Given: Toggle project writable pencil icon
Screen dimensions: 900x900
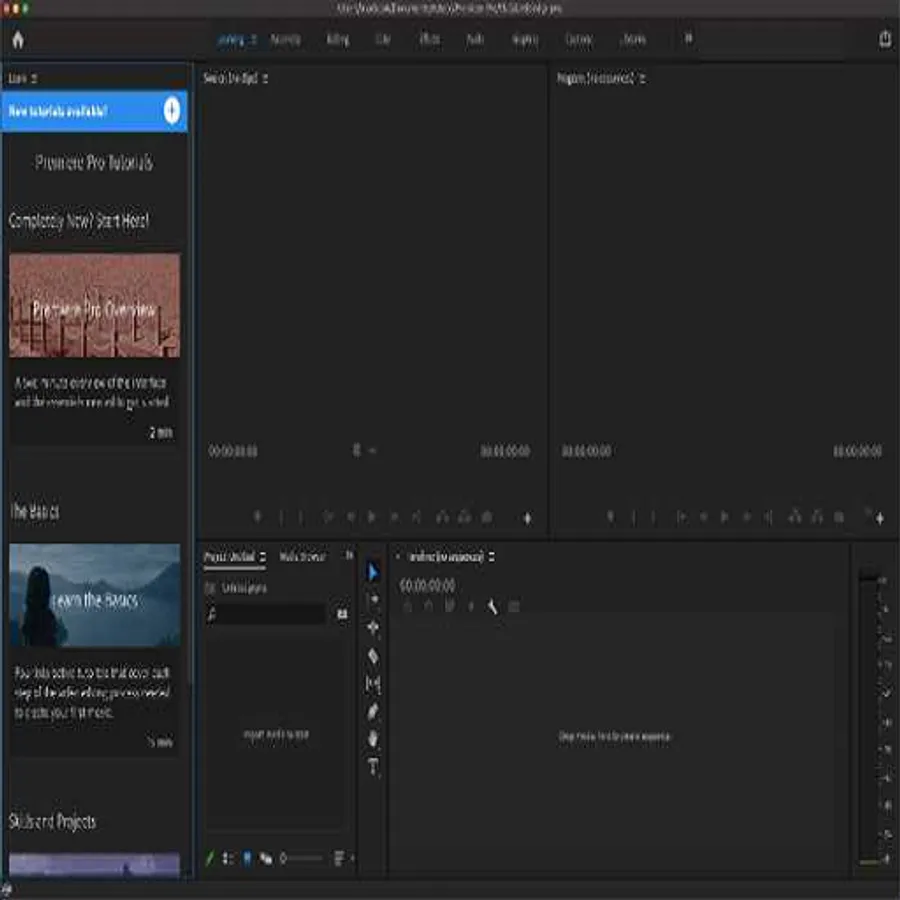Looking at the screenshot, I should click(210, 858).
